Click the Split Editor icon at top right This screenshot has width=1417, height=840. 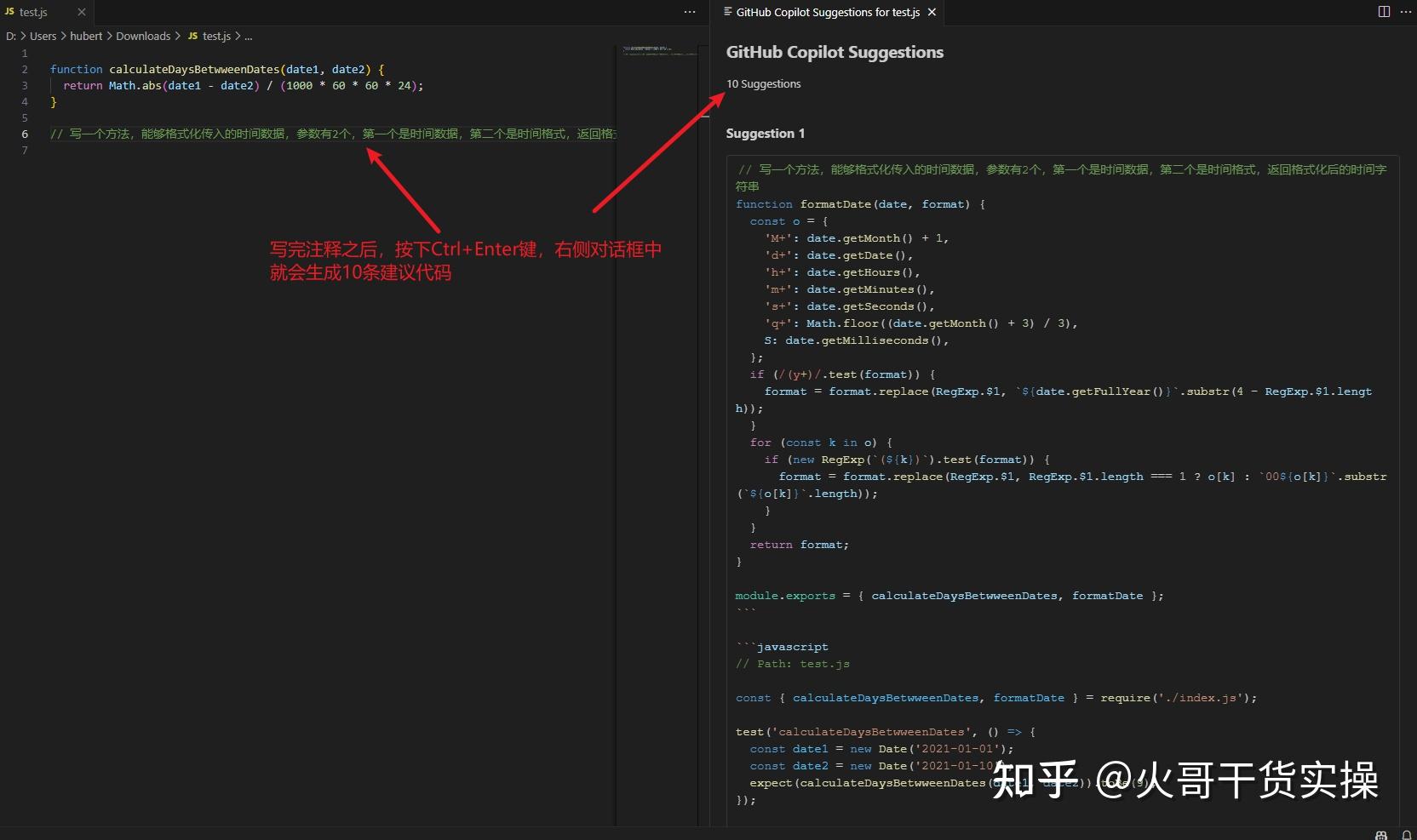(x=1383, y=12)
